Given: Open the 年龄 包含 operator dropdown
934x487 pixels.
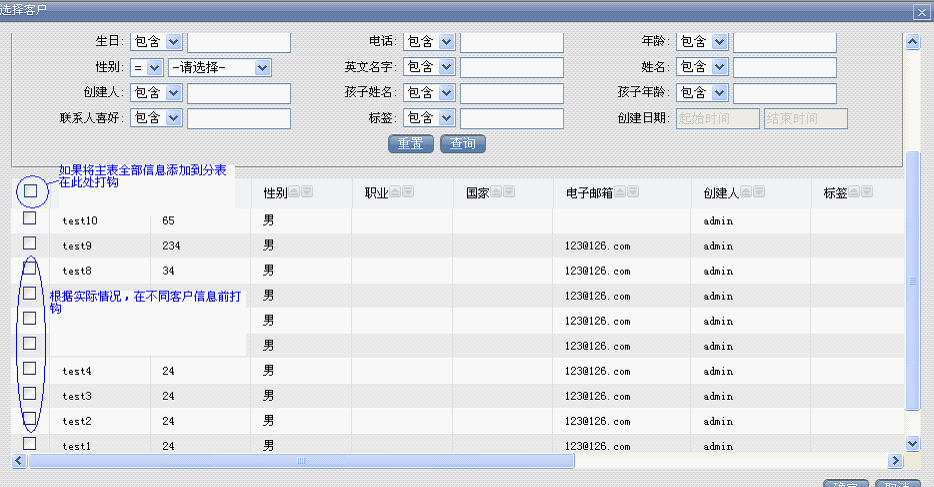Looking at the screenshot, I should coord(719,42).
